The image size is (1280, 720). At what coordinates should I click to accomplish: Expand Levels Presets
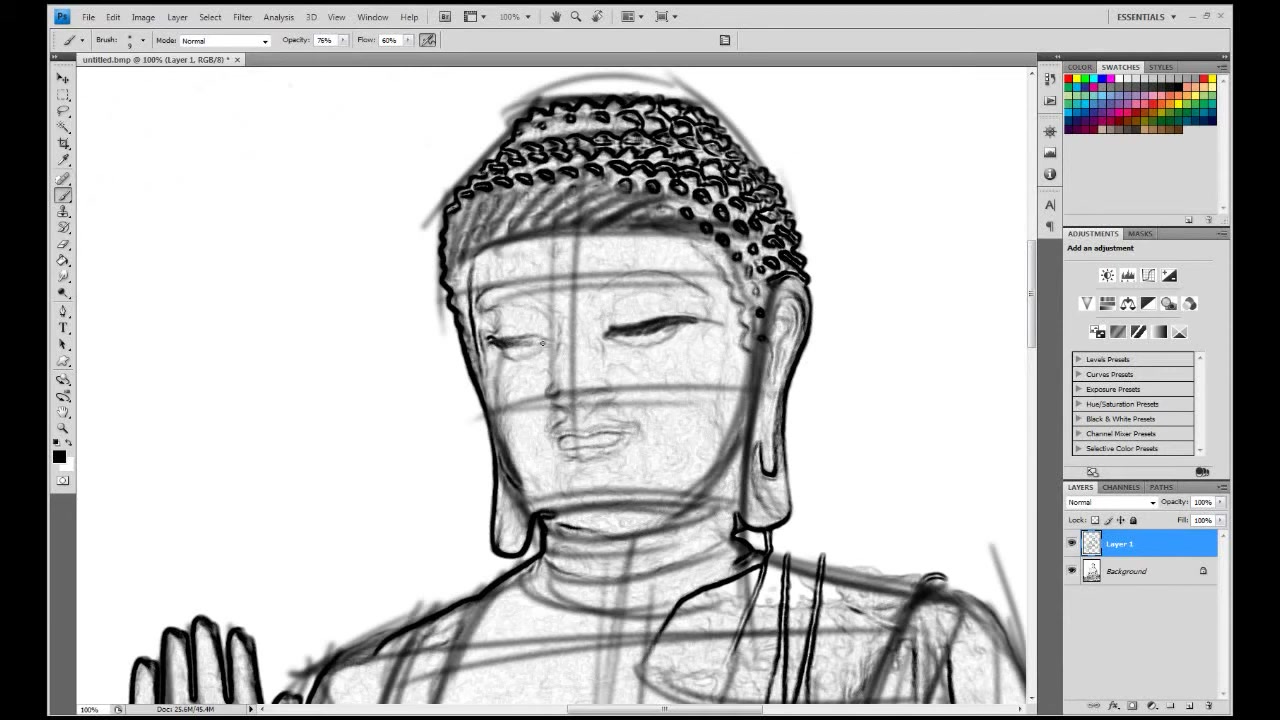(1078, 359)
